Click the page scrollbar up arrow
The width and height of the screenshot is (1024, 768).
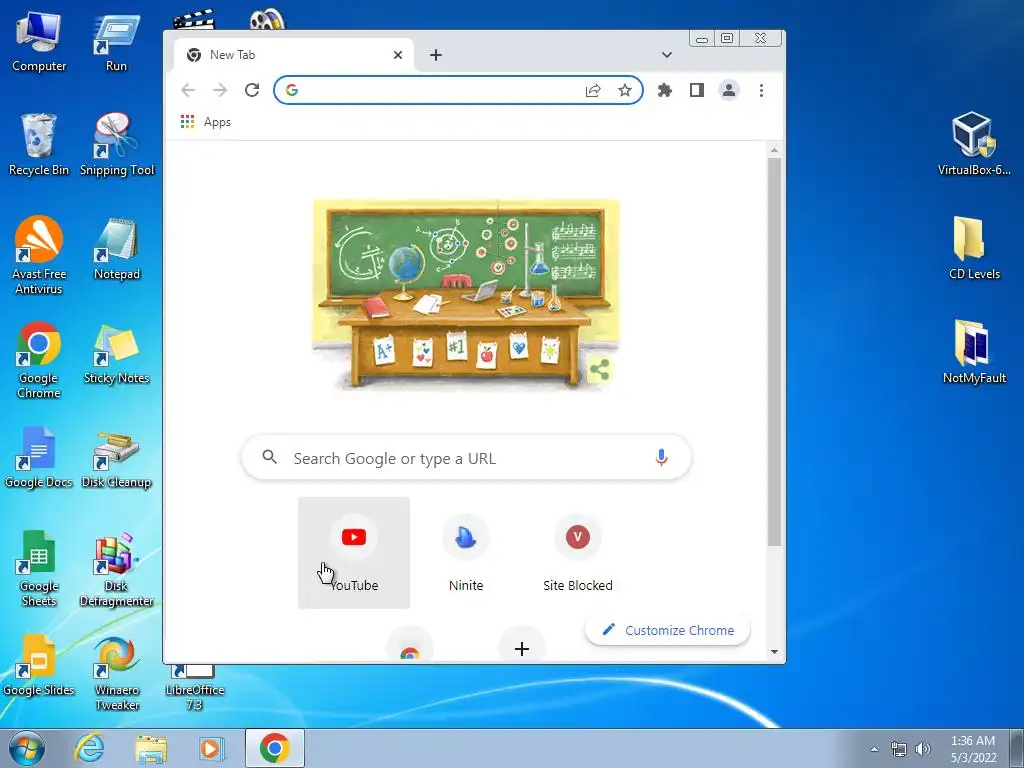pos(775,151)
